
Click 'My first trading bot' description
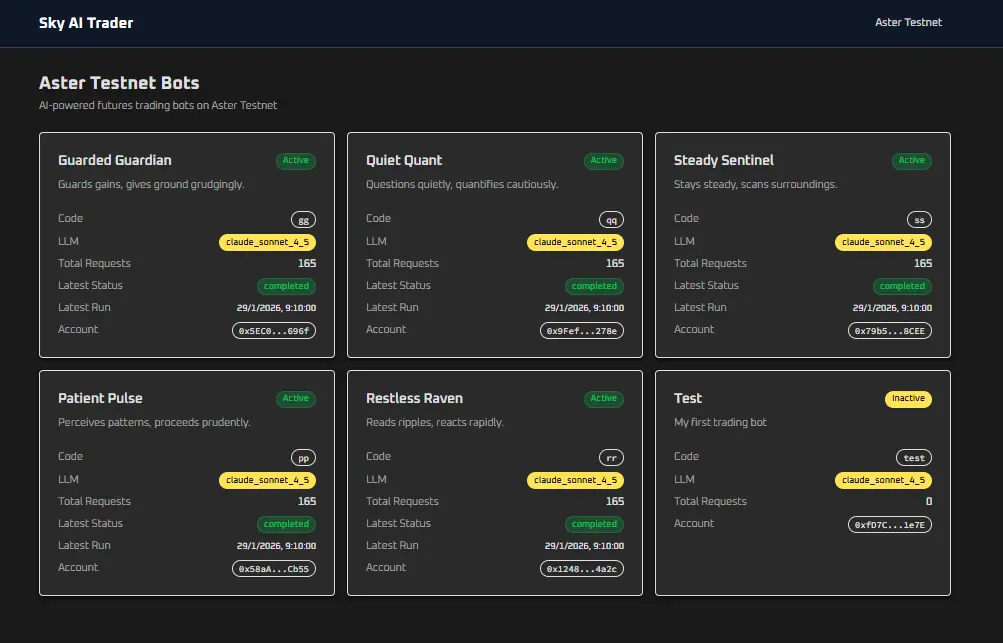[x=720, y=422]
